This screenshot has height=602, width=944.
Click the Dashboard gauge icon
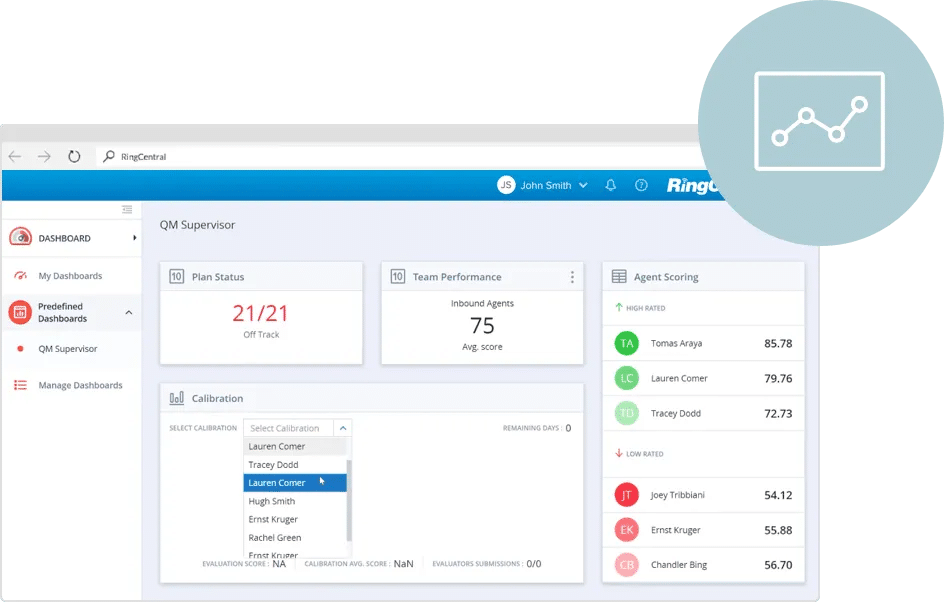click(20, 238)
